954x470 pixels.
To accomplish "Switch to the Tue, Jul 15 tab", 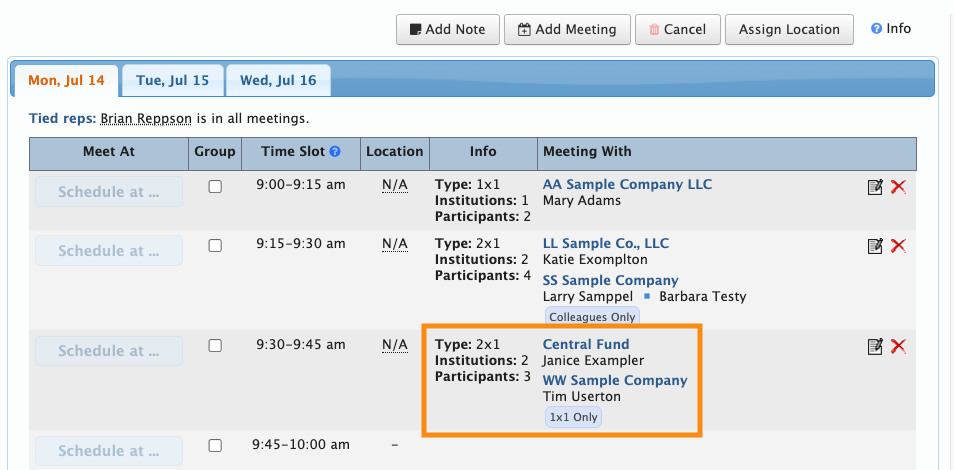I will (x=173, y=80).
